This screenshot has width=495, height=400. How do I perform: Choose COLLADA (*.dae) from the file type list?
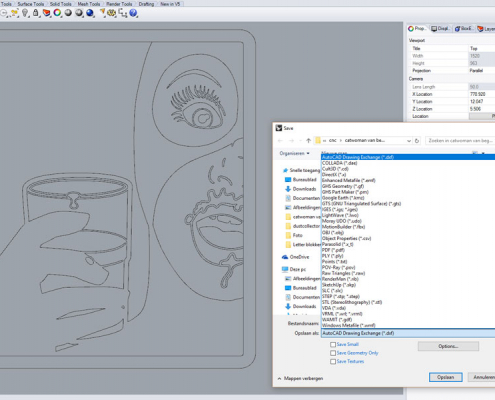[x=408, y=163]
